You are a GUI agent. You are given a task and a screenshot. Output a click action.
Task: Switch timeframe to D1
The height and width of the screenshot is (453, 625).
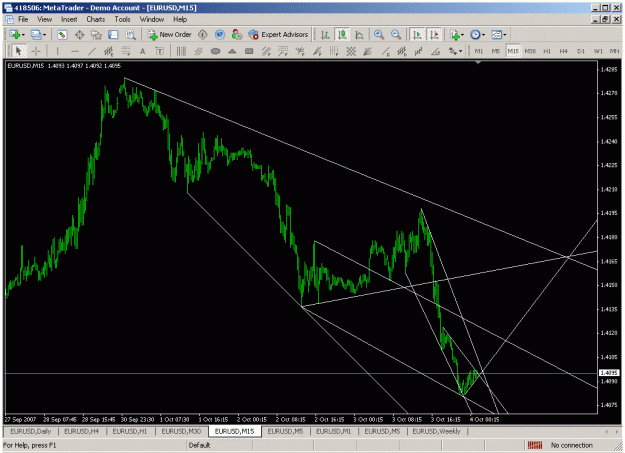click(581, 51)
